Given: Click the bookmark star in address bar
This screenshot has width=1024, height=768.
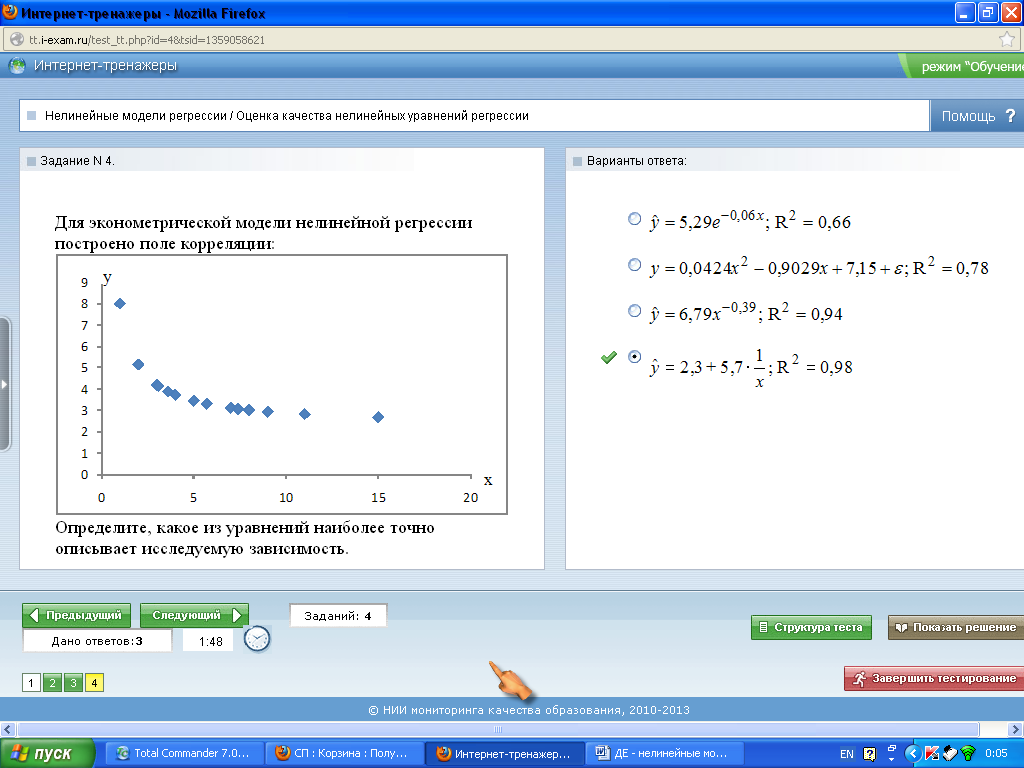Looking at the screenshot, I should click(1006, 40).
